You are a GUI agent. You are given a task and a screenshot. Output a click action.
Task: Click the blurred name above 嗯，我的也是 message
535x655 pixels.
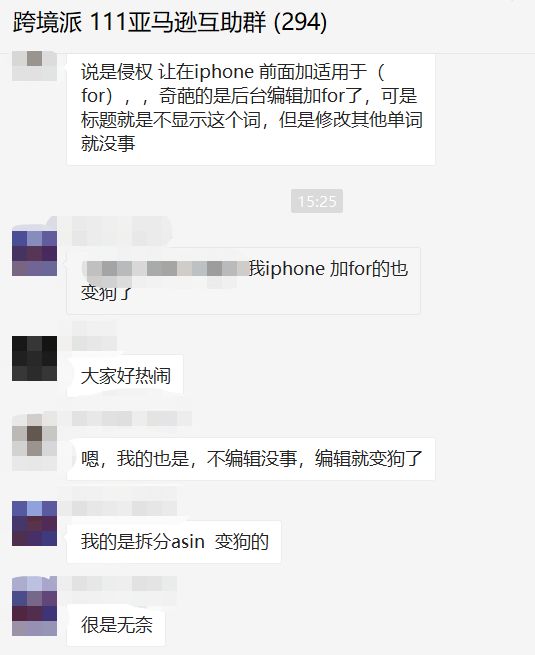tap(132, 419)
